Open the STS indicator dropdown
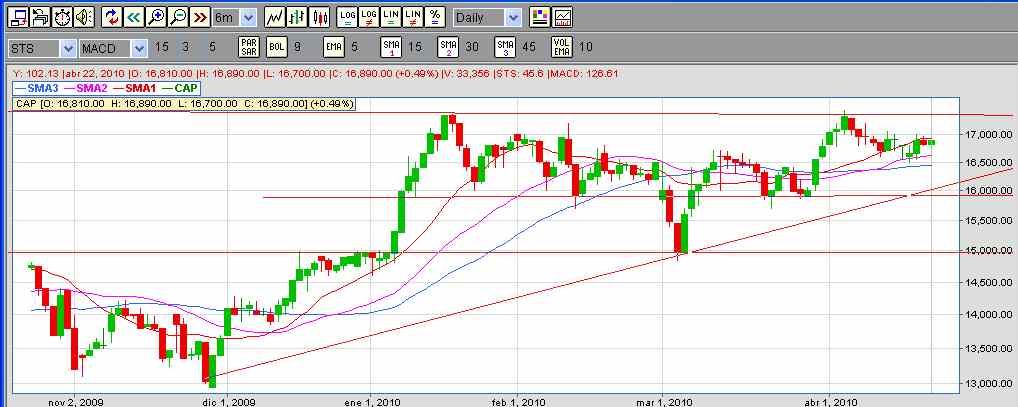The image size is (1018, 407). click(x=69, y=48)
